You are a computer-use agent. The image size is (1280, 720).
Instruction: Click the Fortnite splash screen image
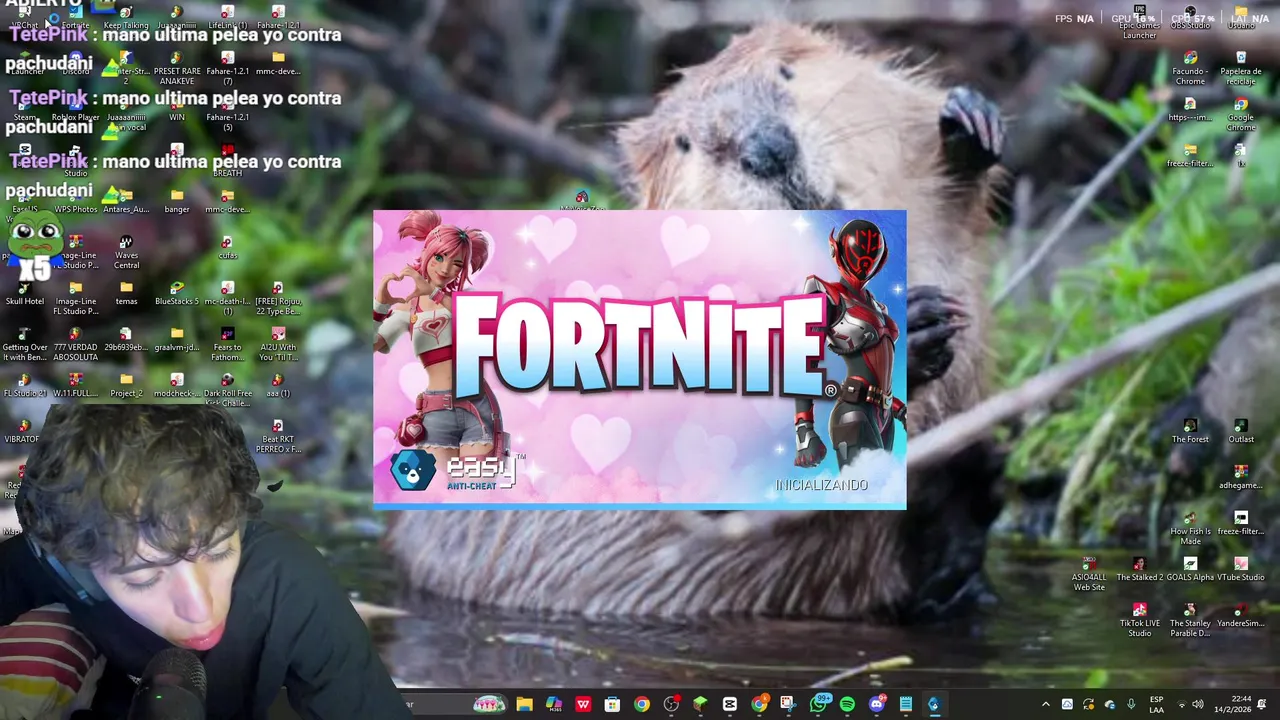640,359
